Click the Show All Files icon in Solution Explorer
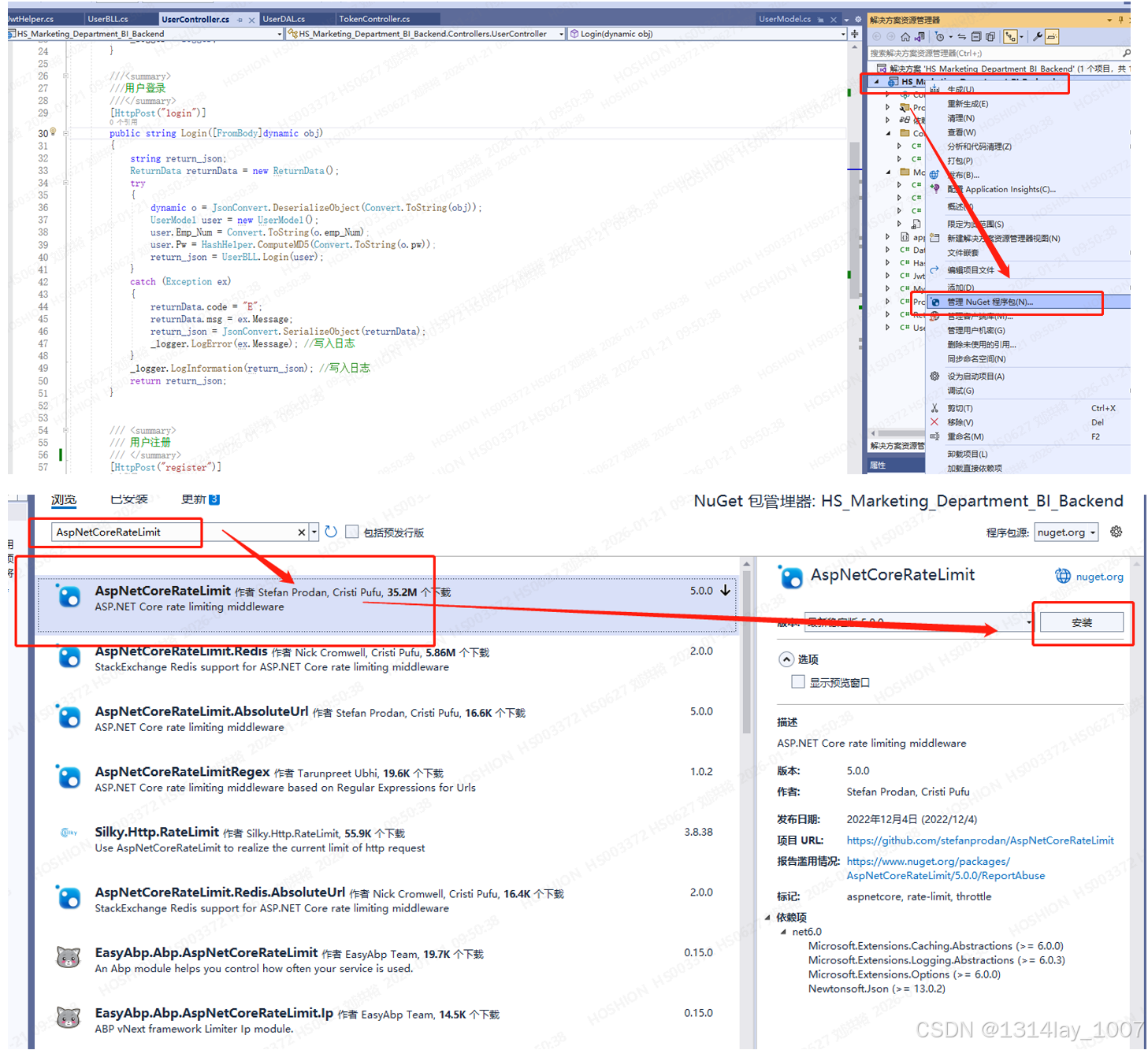Image resolution: width=1148 pixels, height=1050 pixels. coord(990,36)
